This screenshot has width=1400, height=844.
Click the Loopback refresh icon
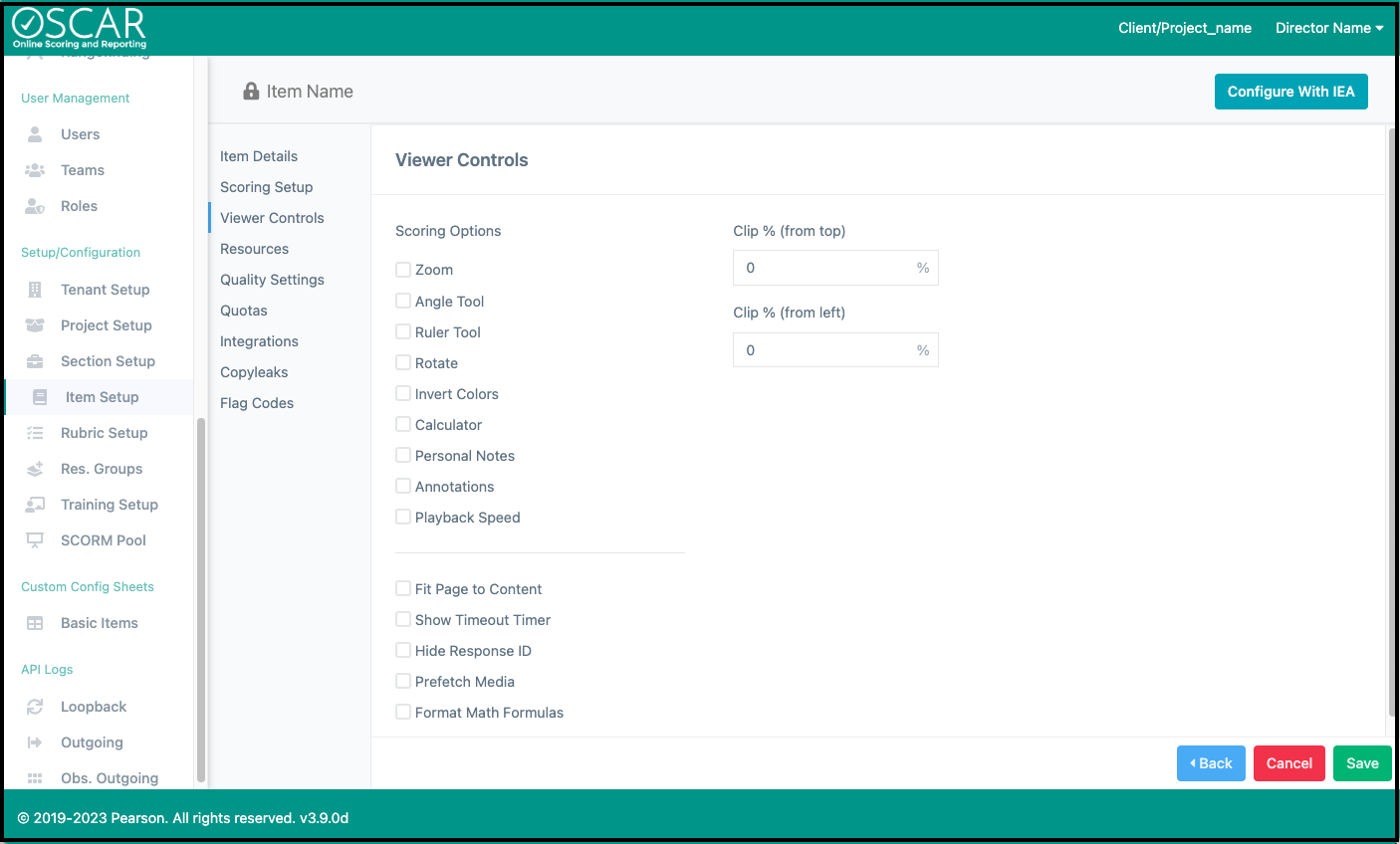tap(35, 707)
